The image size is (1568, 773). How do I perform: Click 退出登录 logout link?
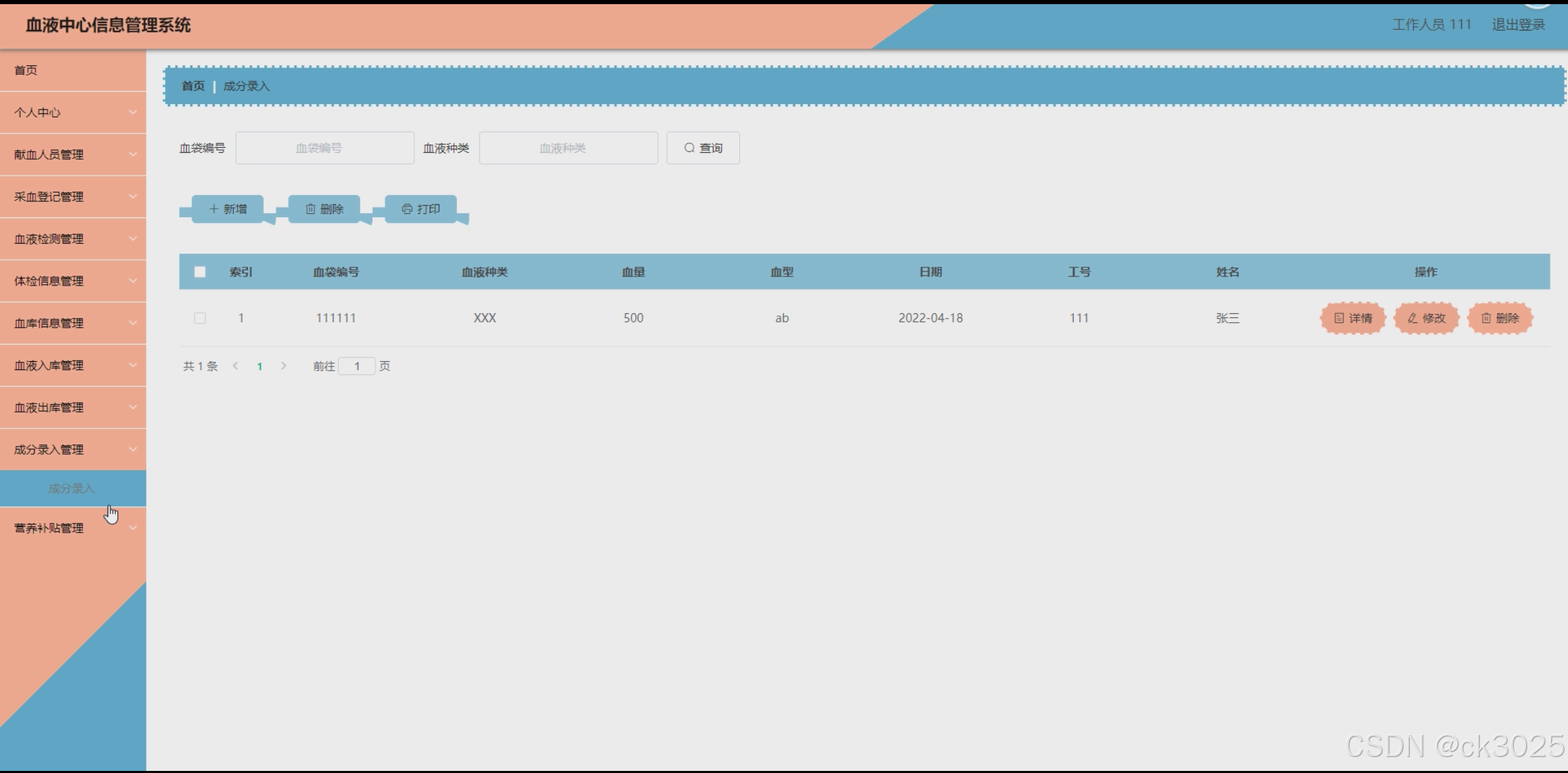coord(1518,25)
